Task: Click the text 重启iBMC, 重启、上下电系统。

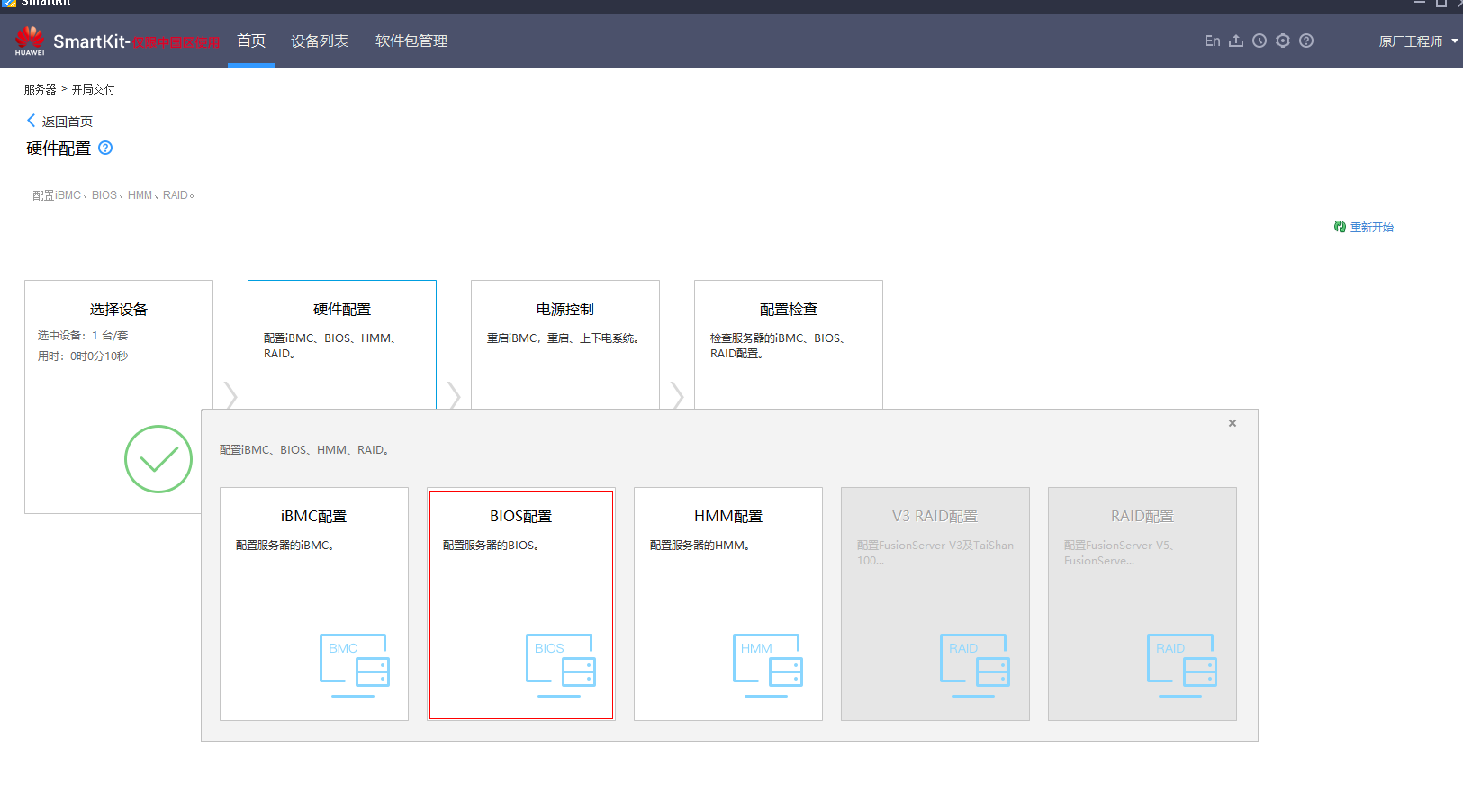Action: (564, 338)
